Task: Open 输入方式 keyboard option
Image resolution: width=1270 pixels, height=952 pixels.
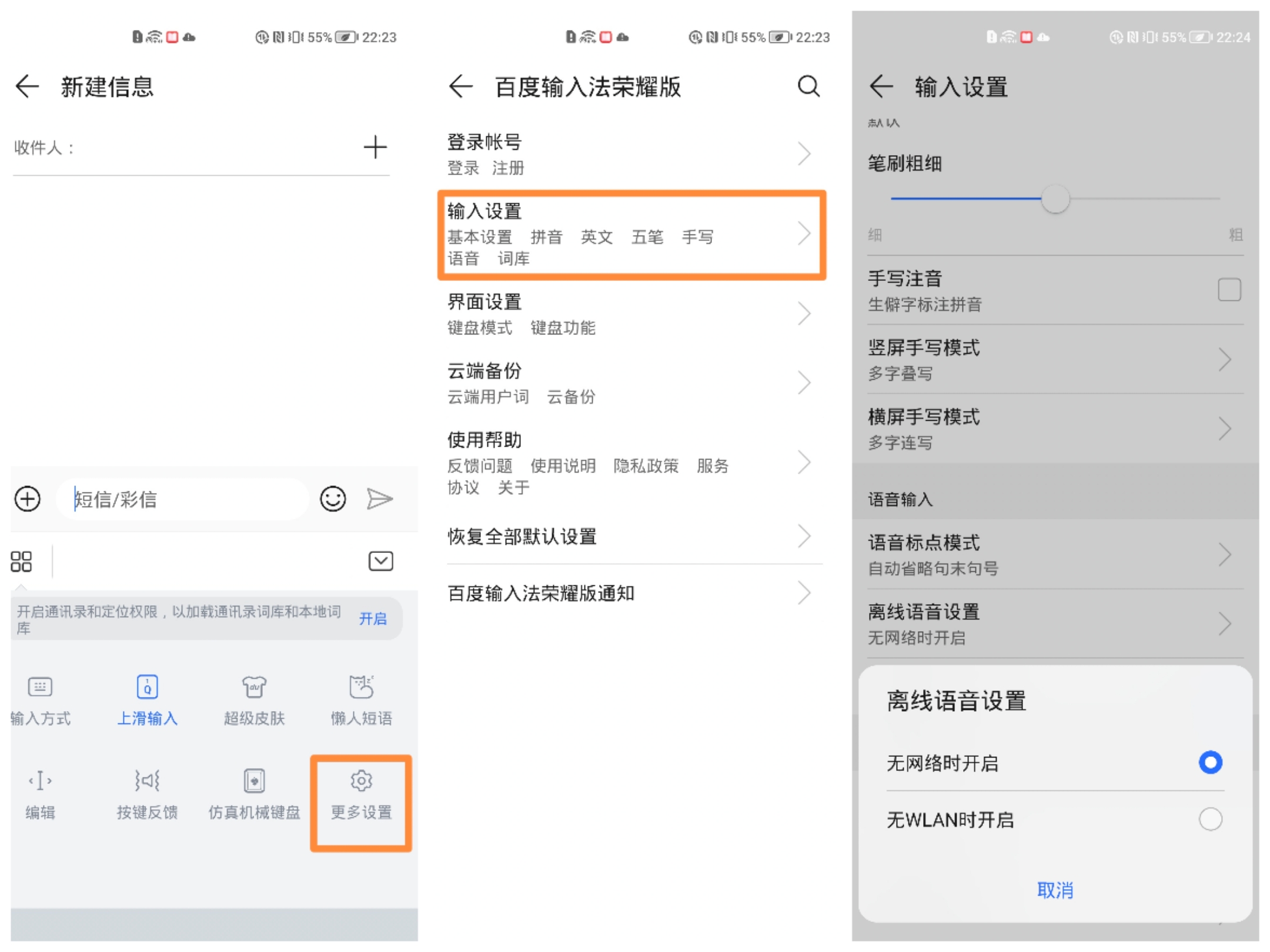Action: tap(40, 700)
